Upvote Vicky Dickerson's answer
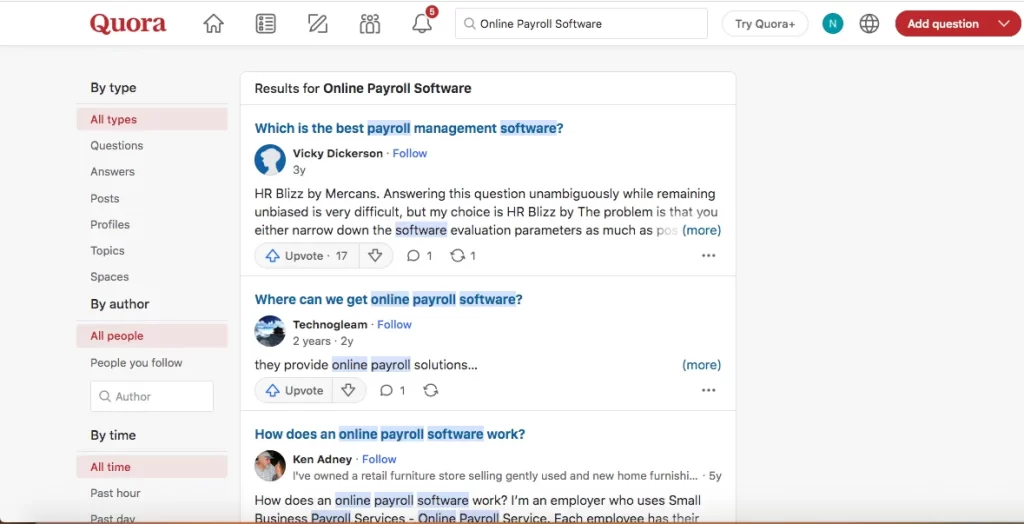The height and width of the screenshot is (524, 1024). coord(306,256)
